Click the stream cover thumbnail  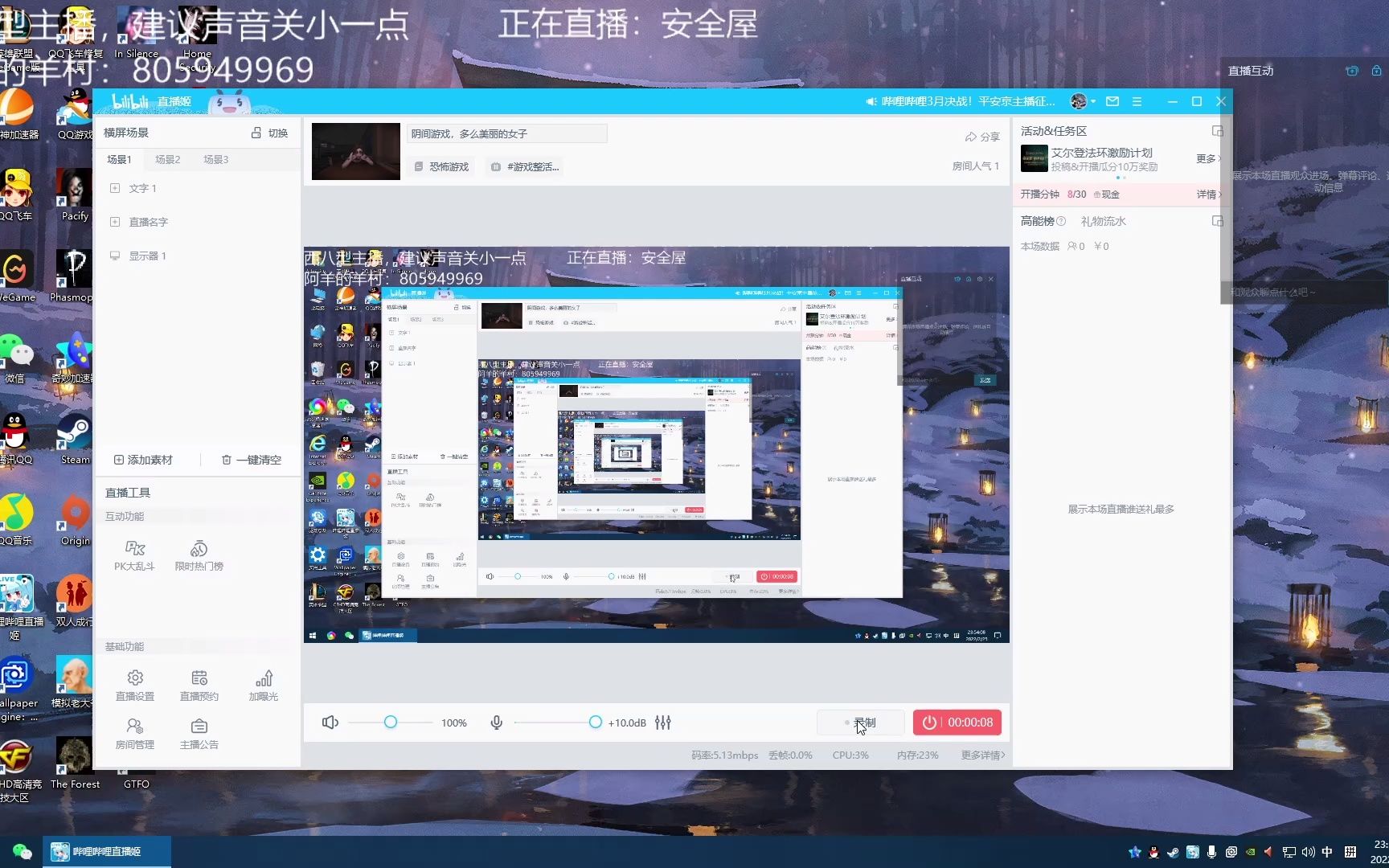pyautogui.click(x=356, y=151)
